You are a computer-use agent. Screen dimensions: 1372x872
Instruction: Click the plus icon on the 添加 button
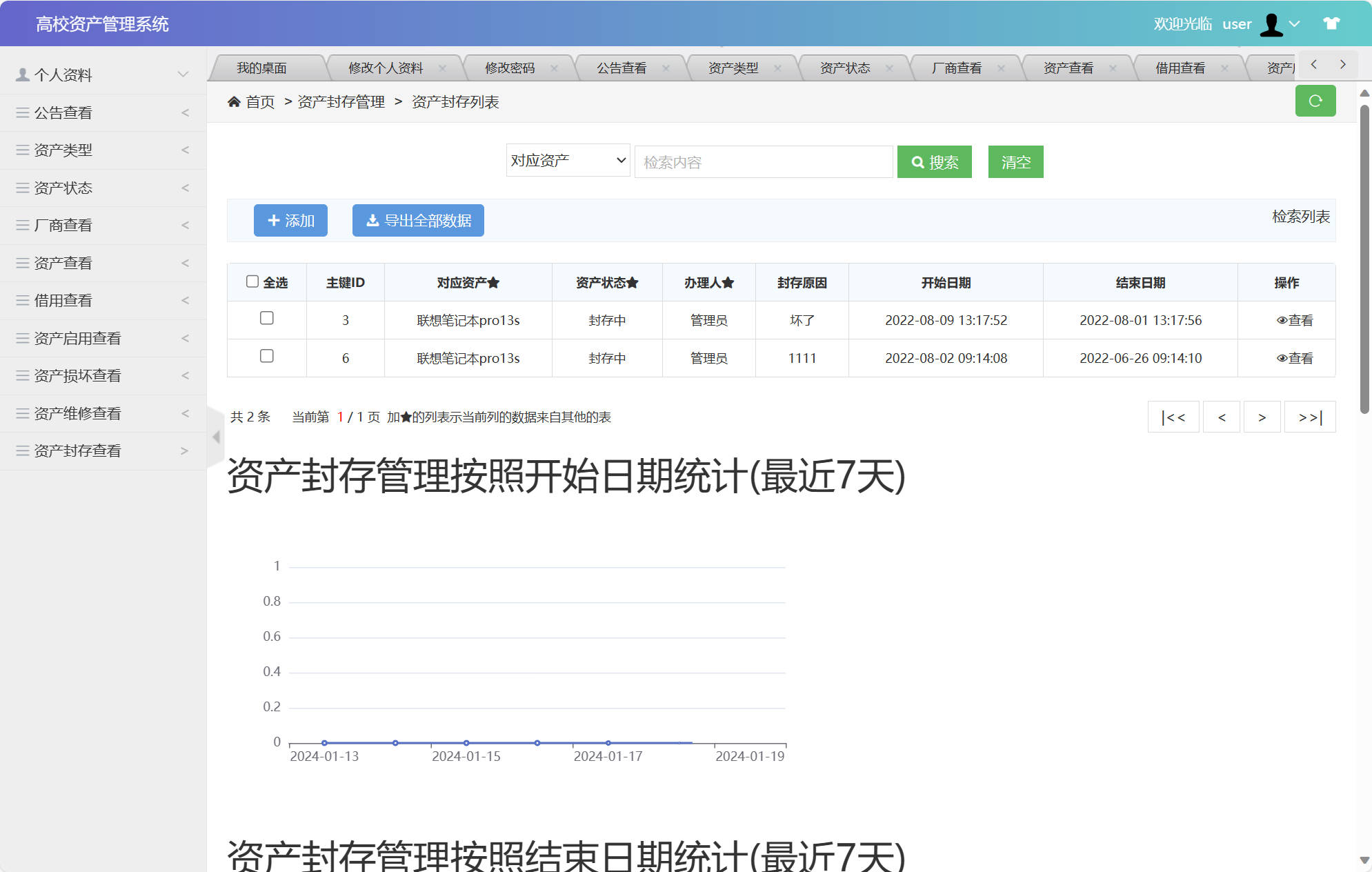tap(273, 221)
